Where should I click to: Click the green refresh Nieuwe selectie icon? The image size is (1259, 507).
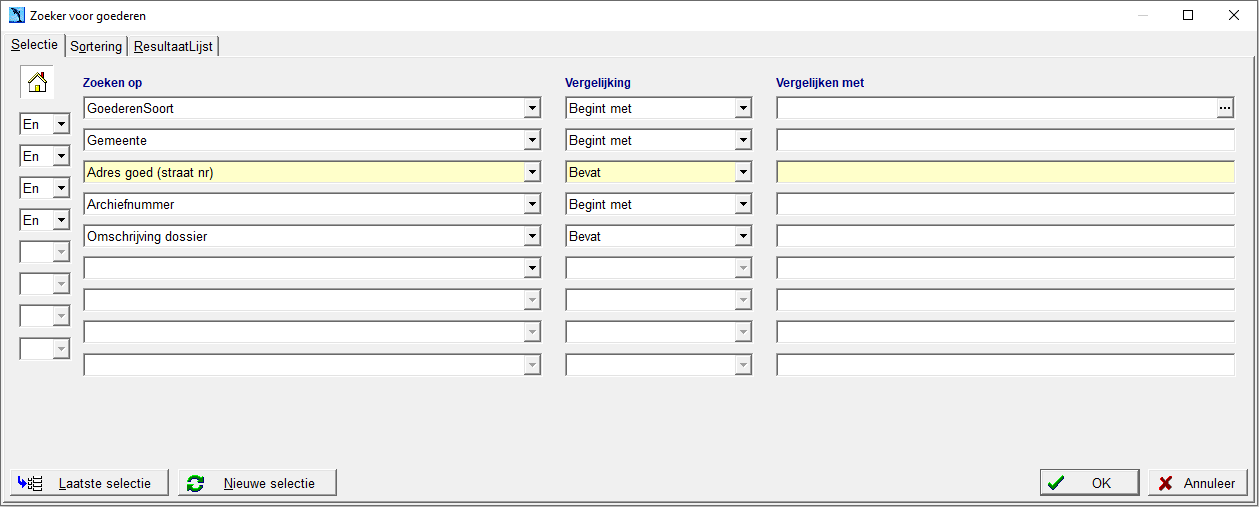(x=196, y=483)
